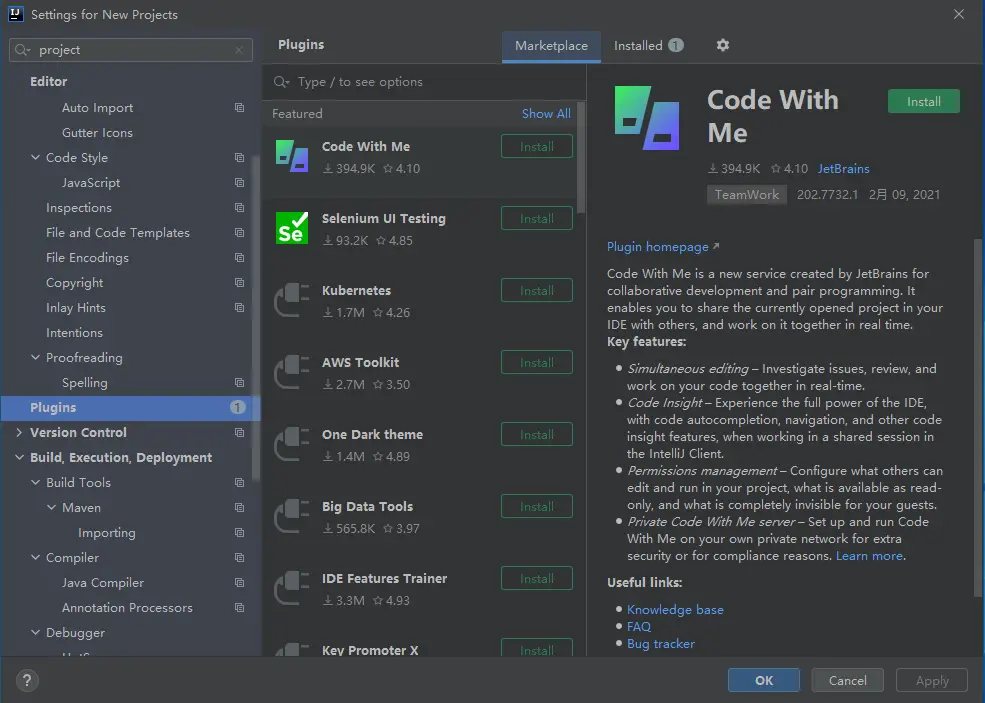Screen dimensions: 985x703
Task: Click project-level icon beside Maven
Action: 239,508
